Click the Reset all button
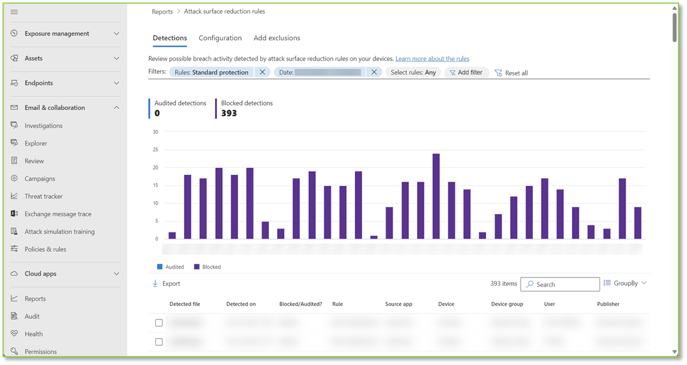This screenshot has height=365, width=687. (x=511, y=73)
